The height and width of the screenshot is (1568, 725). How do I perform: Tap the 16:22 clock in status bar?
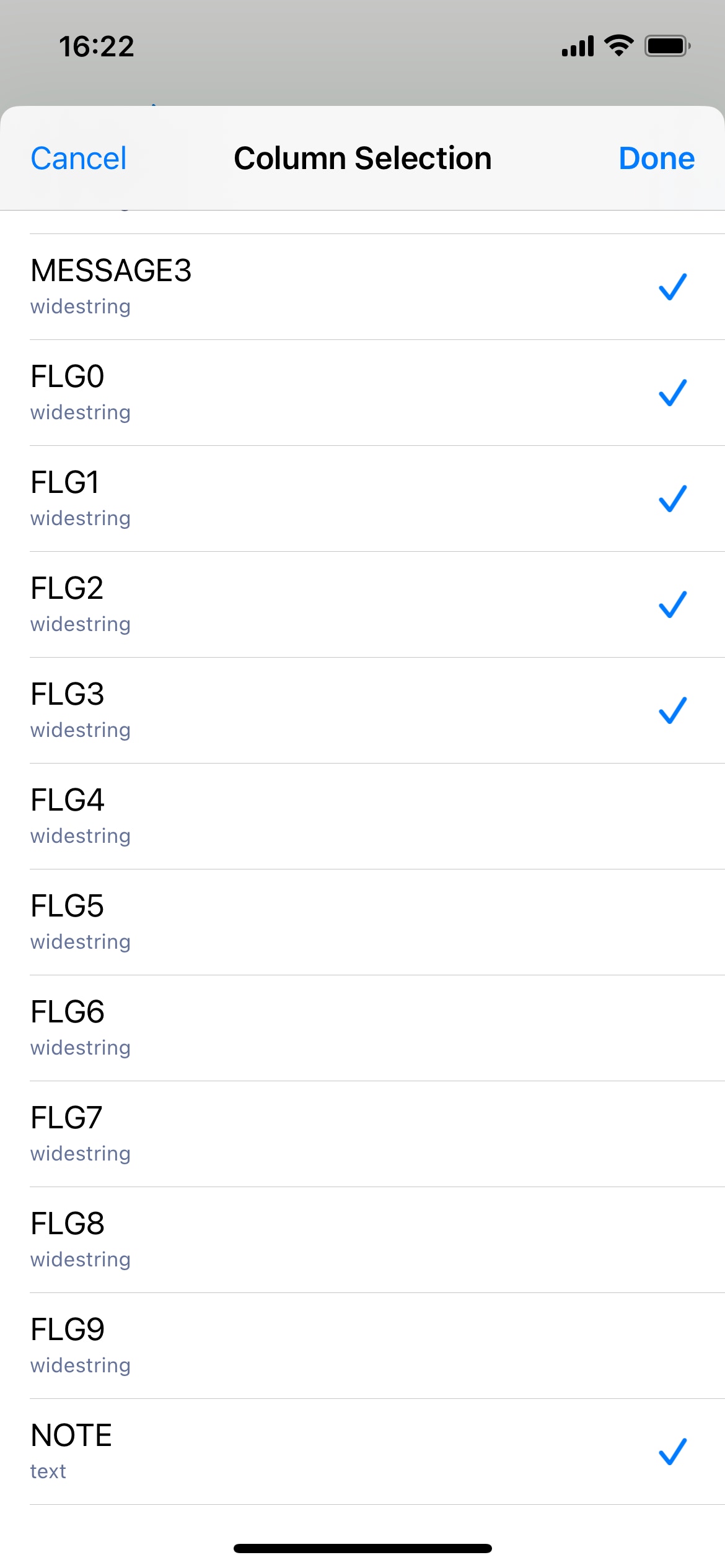pos(97,47)
